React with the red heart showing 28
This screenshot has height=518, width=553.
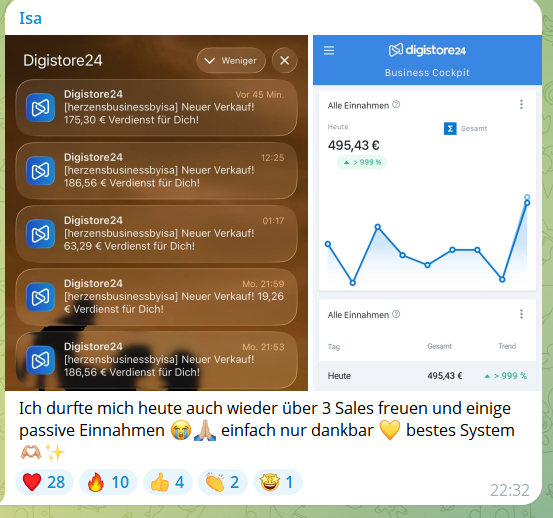[x=44, y=482]
